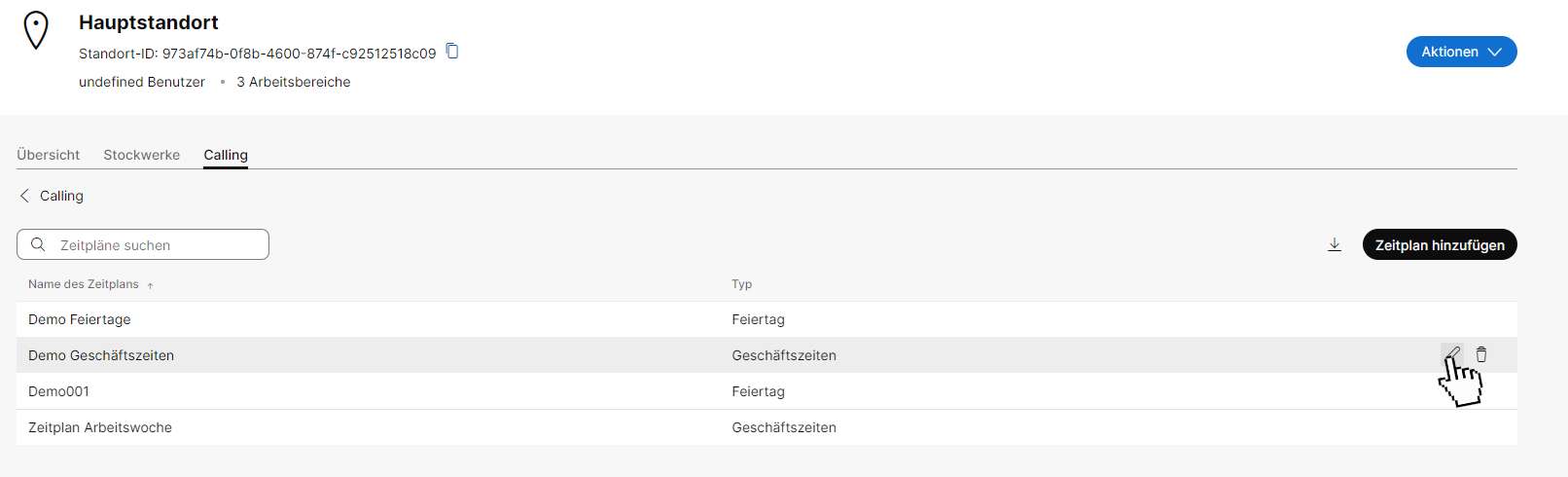
Task: Edit Demo Geschäftszeiten with pencil icon
Action: (x=1451, y=354)
